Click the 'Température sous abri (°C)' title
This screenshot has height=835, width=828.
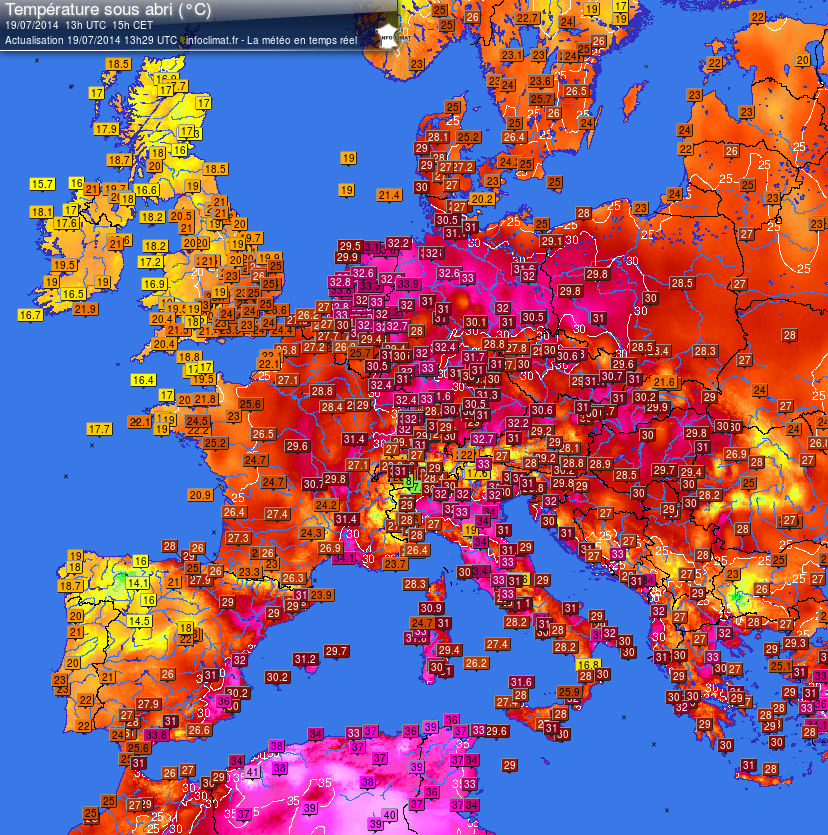108,10
